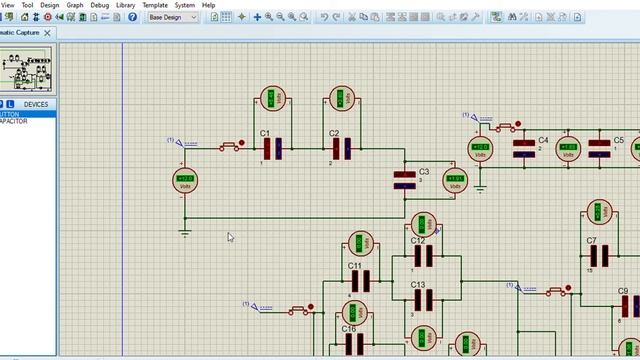Open the Design menu
Image resolution: width=640 pixels, height=360 pixels.
pos(49,5)
